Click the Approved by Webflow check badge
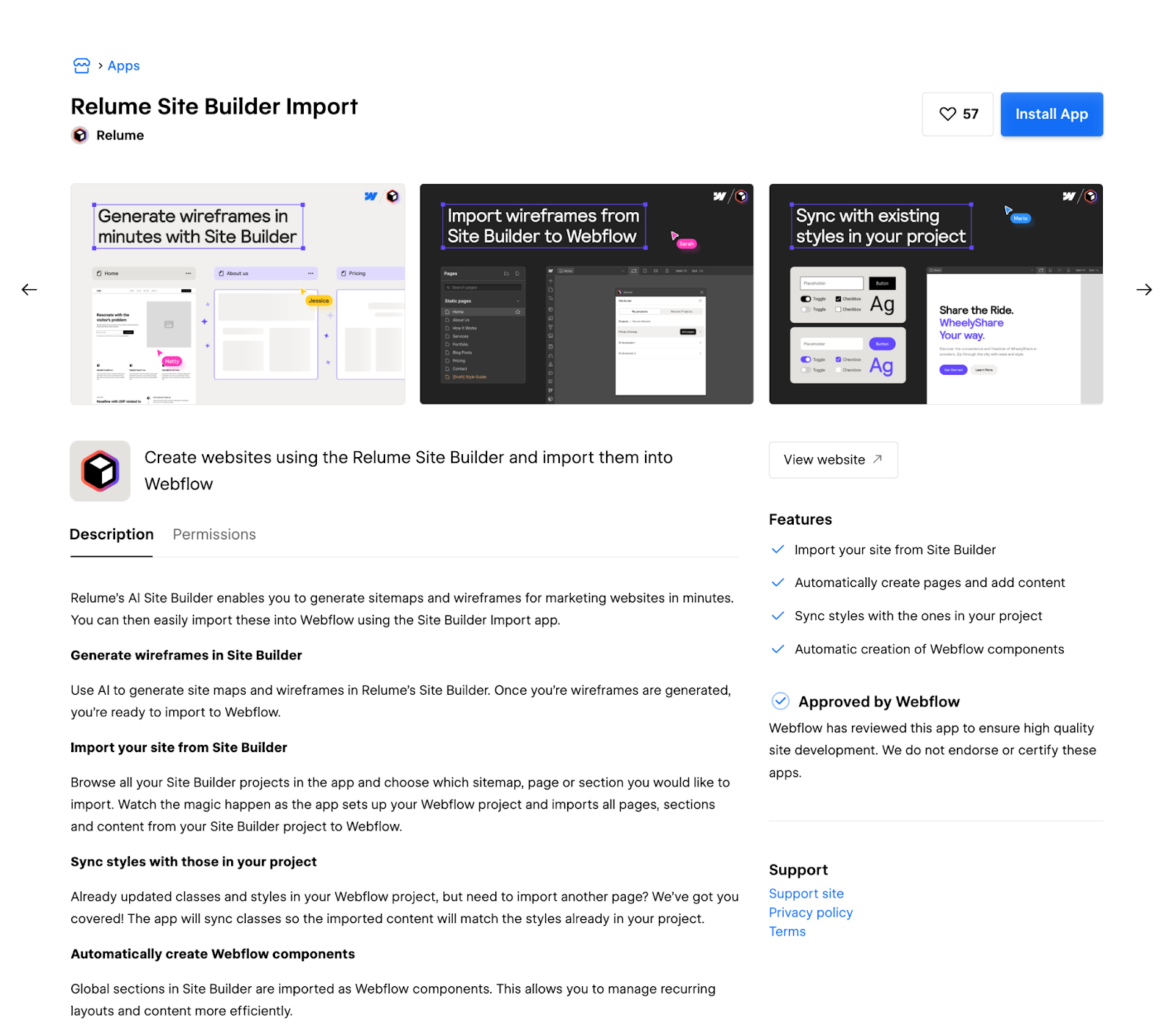The width and height of the screenshot is (1174, 1036). pos(781,701)
